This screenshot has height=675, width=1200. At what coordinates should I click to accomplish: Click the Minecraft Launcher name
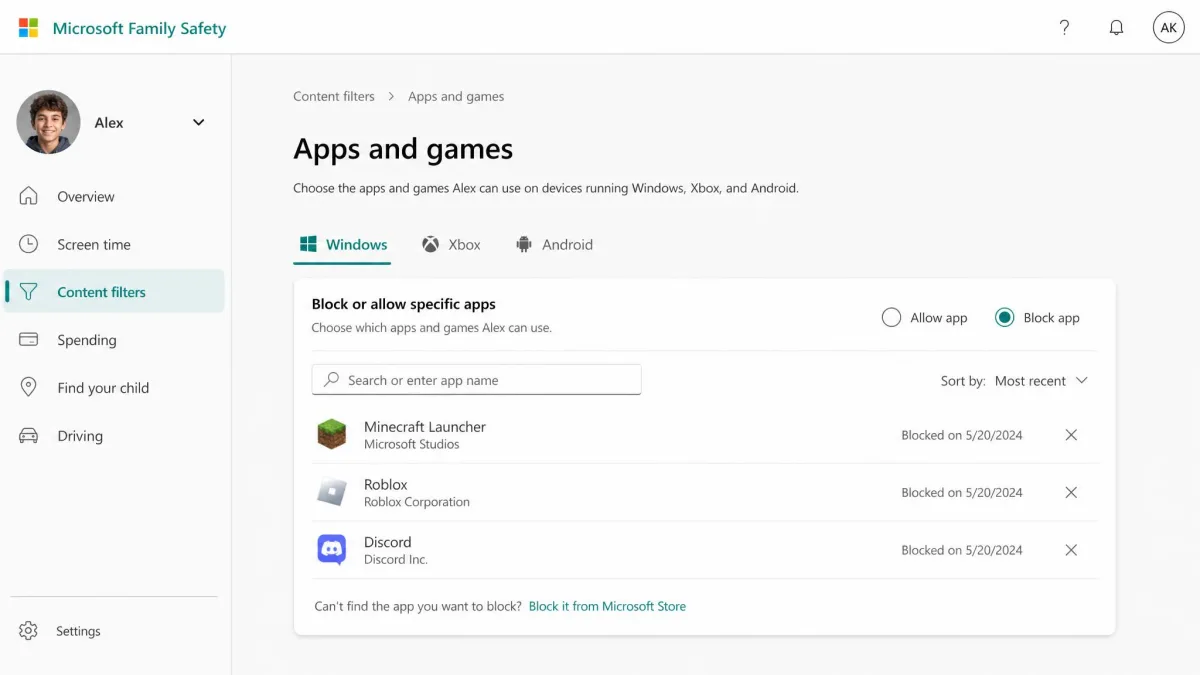click(425, 427)
